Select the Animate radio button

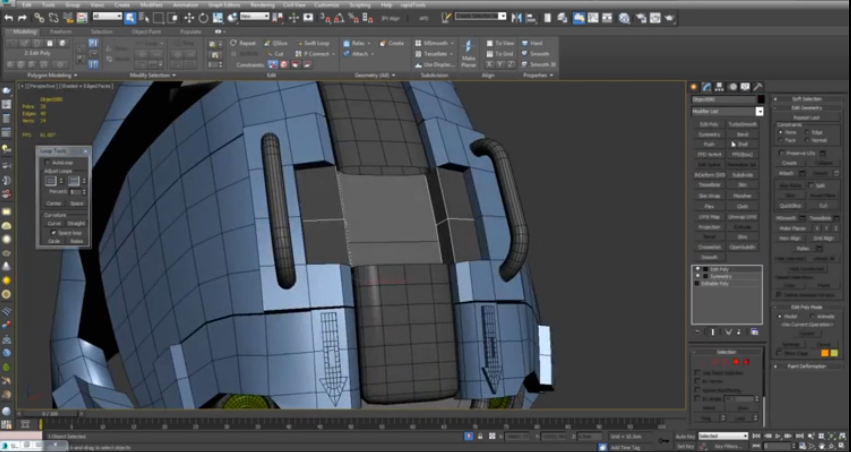click(x=812, y=316)
